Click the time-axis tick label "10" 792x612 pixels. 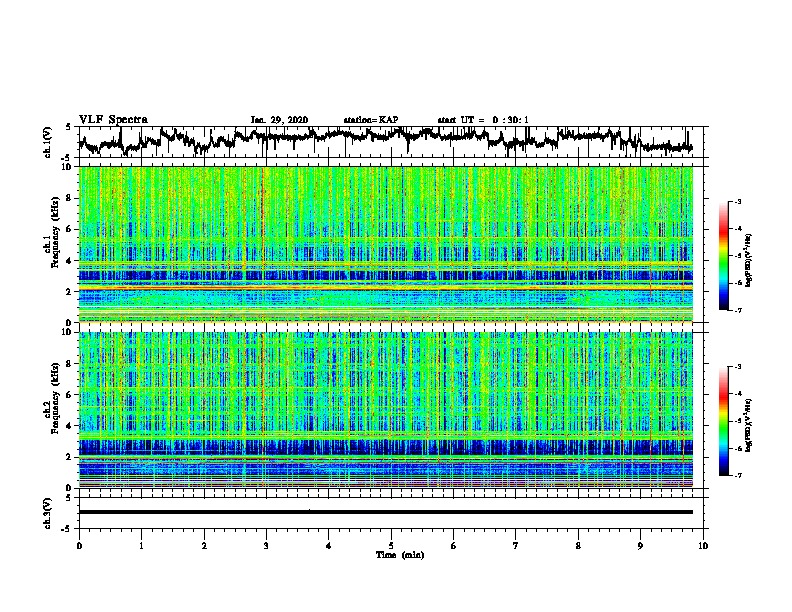click(703, 546)
